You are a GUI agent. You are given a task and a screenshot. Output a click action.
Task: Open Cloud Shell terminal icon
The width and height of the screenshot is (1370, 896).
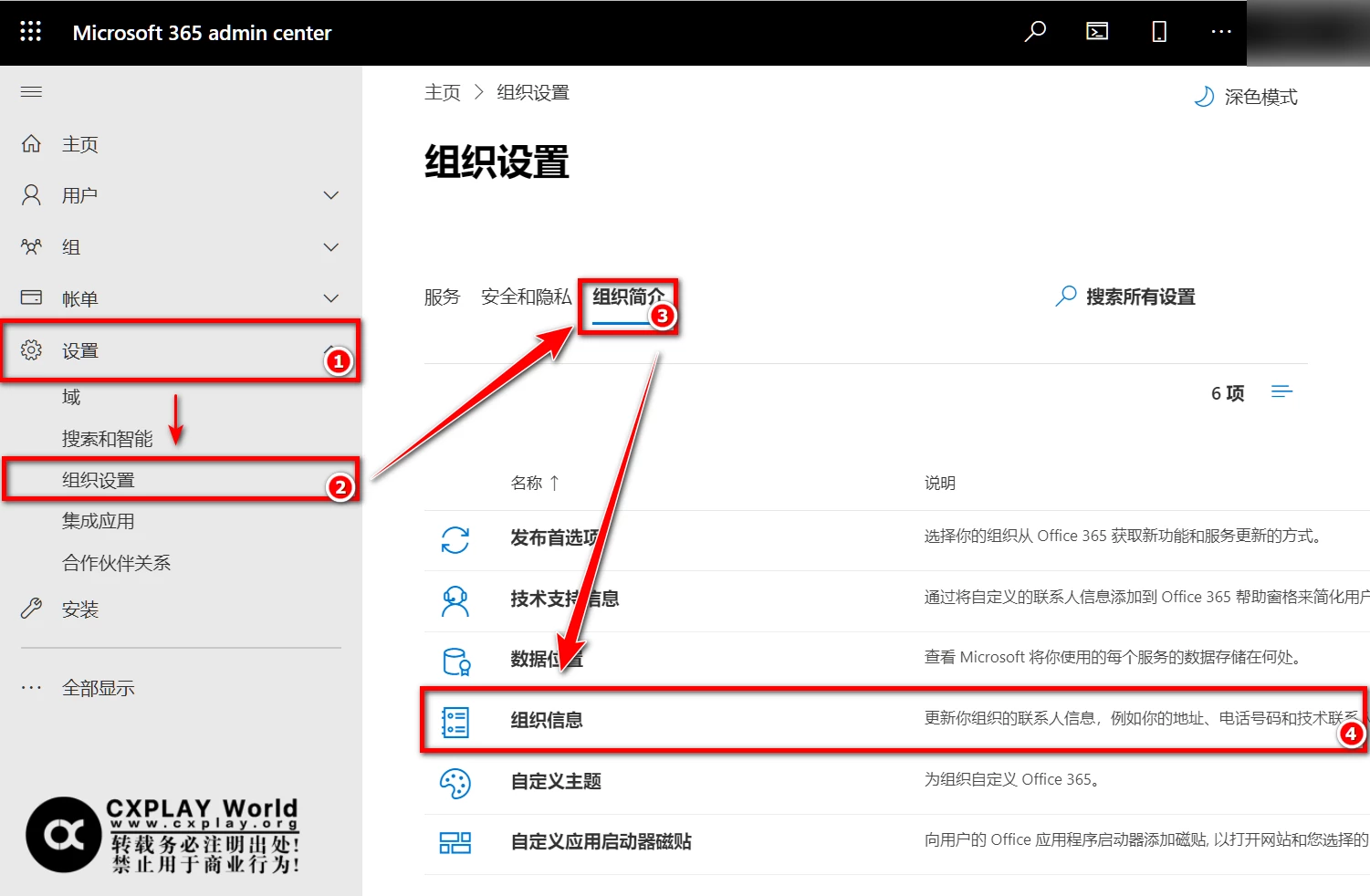1097,32
